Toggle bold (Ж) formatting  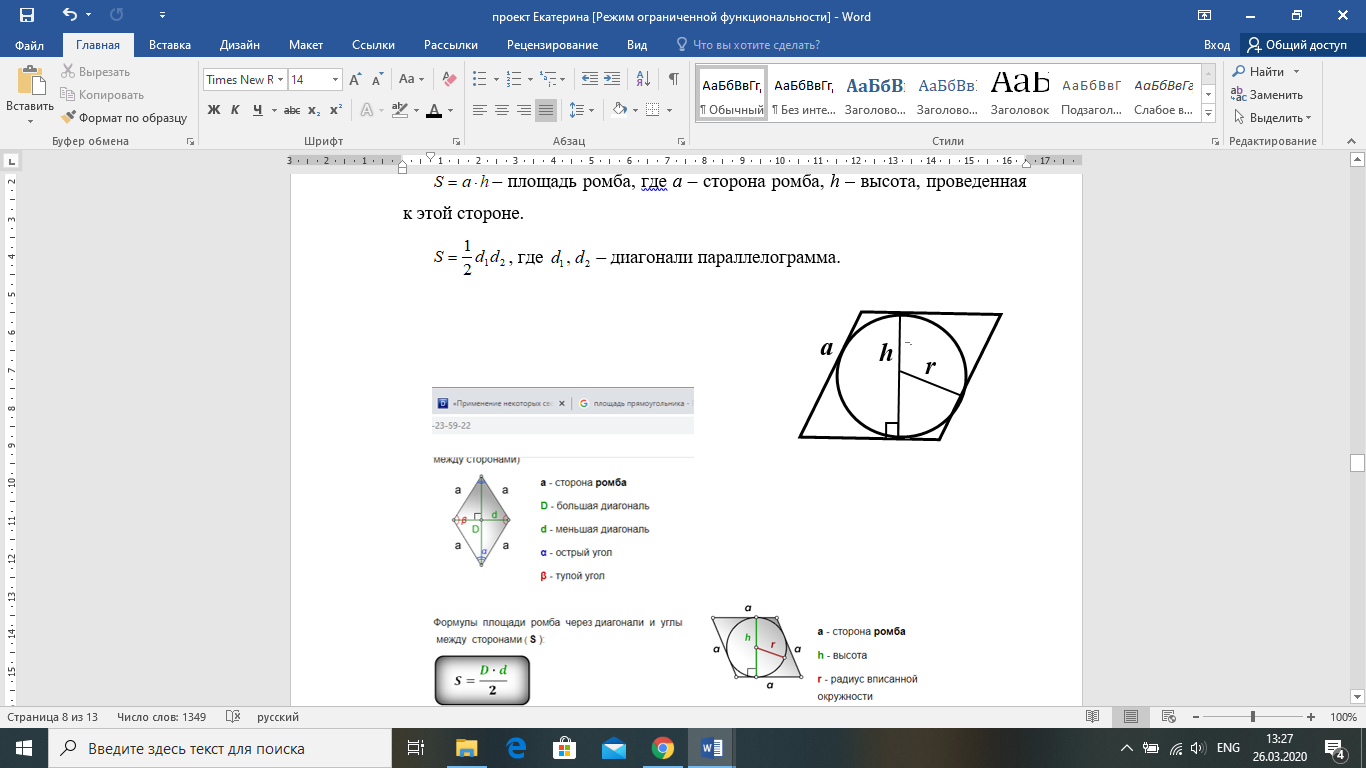coord(213,110)
